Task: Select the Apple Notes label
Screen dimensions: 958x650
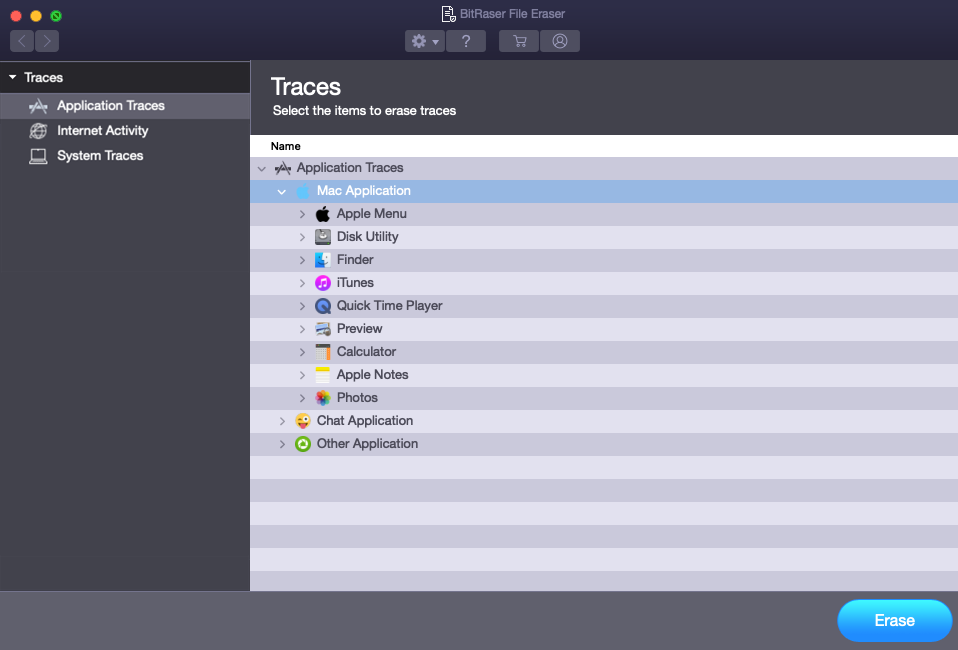Action: click(x=372, y=374)
